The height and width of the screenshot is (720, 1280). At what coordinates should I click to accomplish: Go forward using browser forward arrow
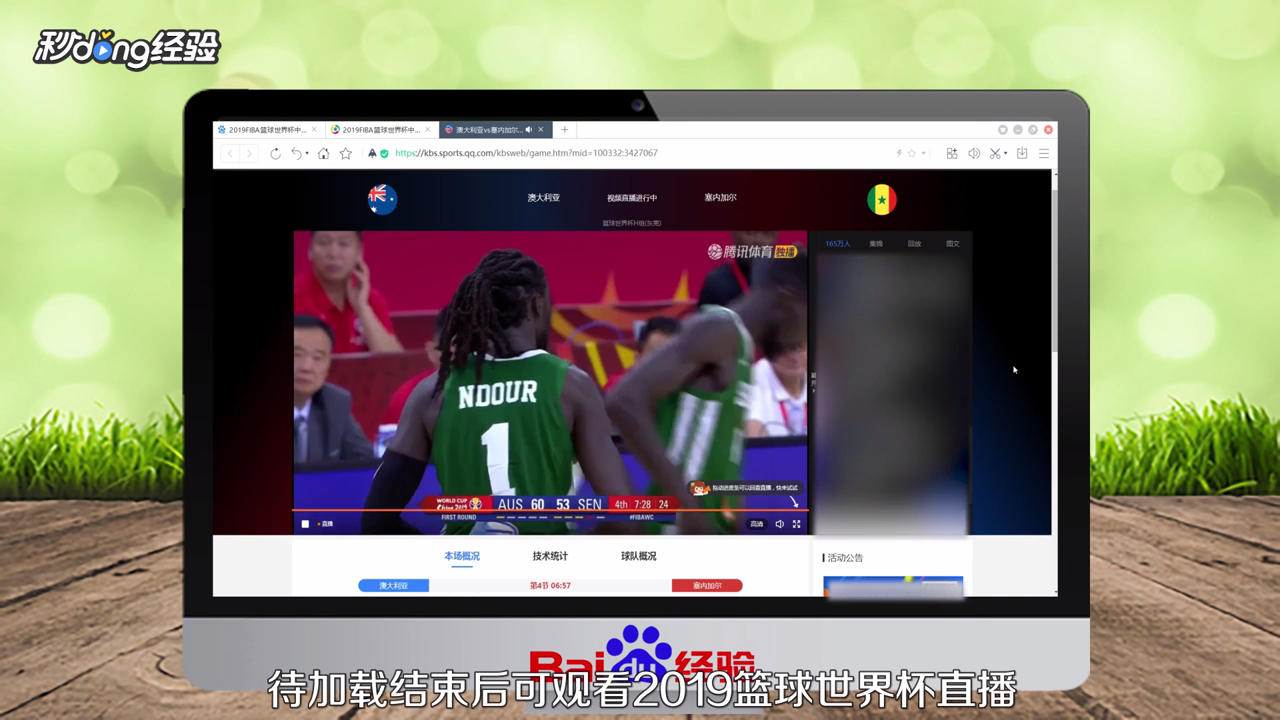coord(248,153)
